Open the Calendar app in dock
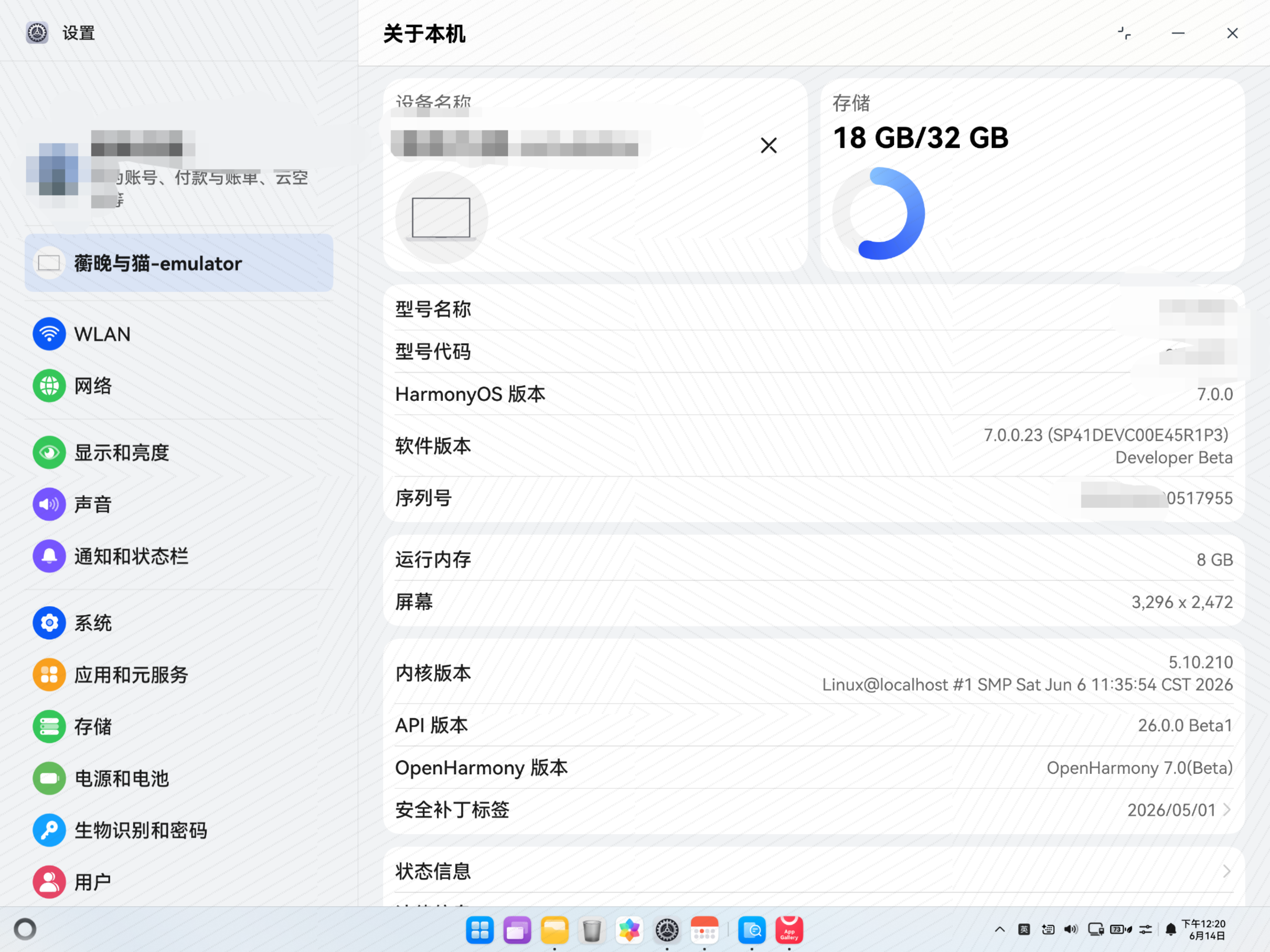Viewport: 1270px width, 952px height. point(704,930)
